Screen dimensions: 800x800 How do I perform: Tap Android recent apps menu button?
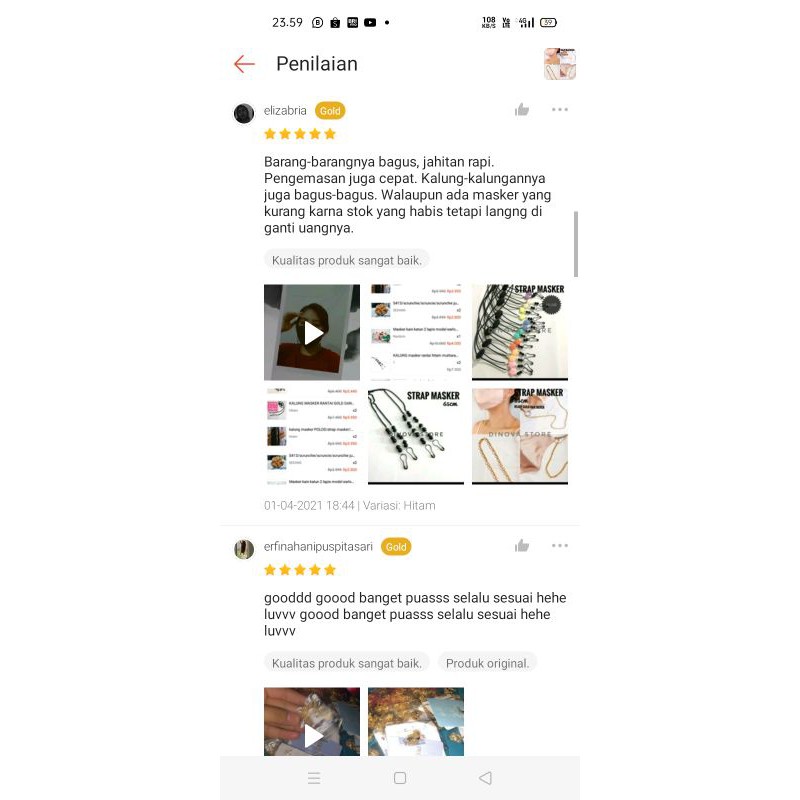pyautogui.click(x=314, y=778)
